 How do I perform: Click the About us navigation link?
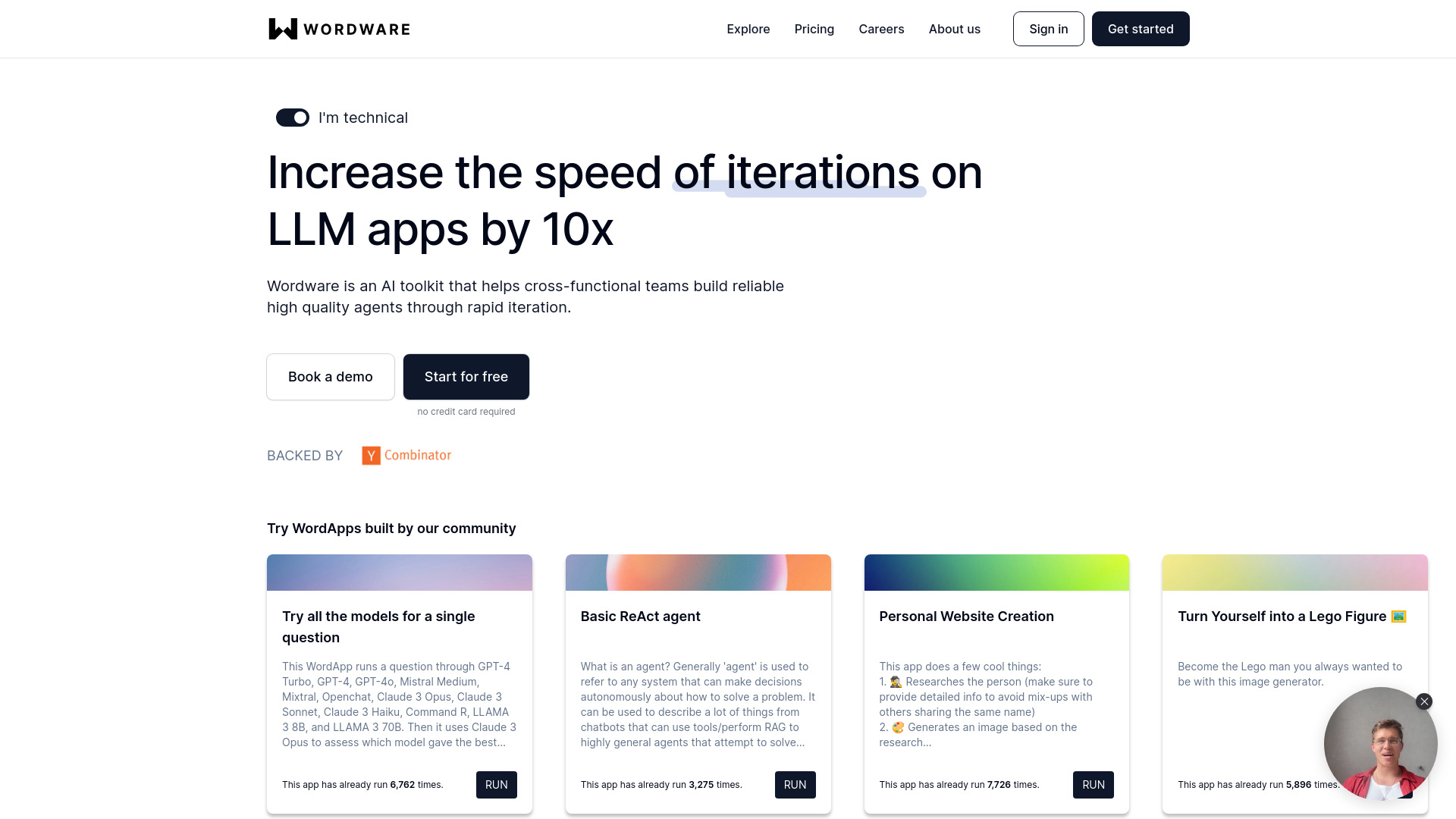coord(954,28)
